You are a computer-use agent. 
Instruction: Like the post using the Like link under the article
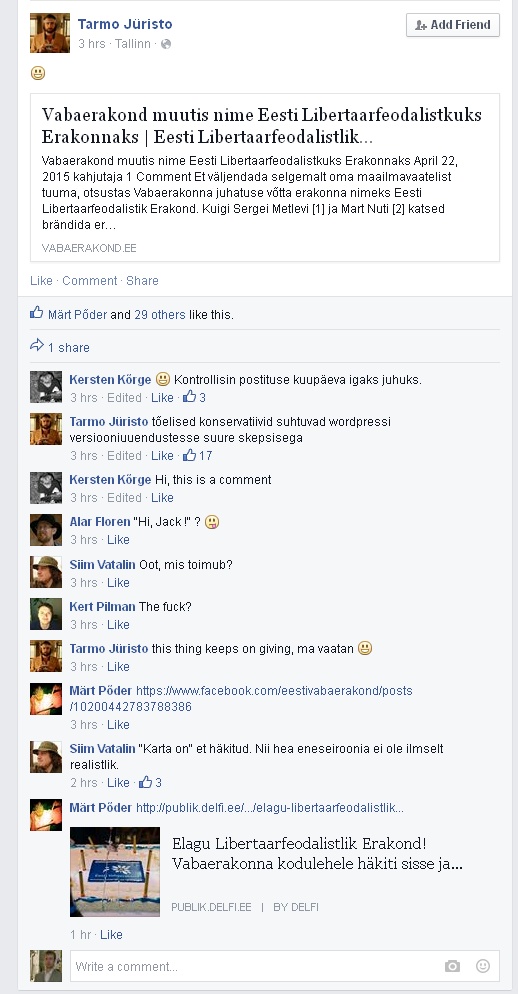coord(41,280)
